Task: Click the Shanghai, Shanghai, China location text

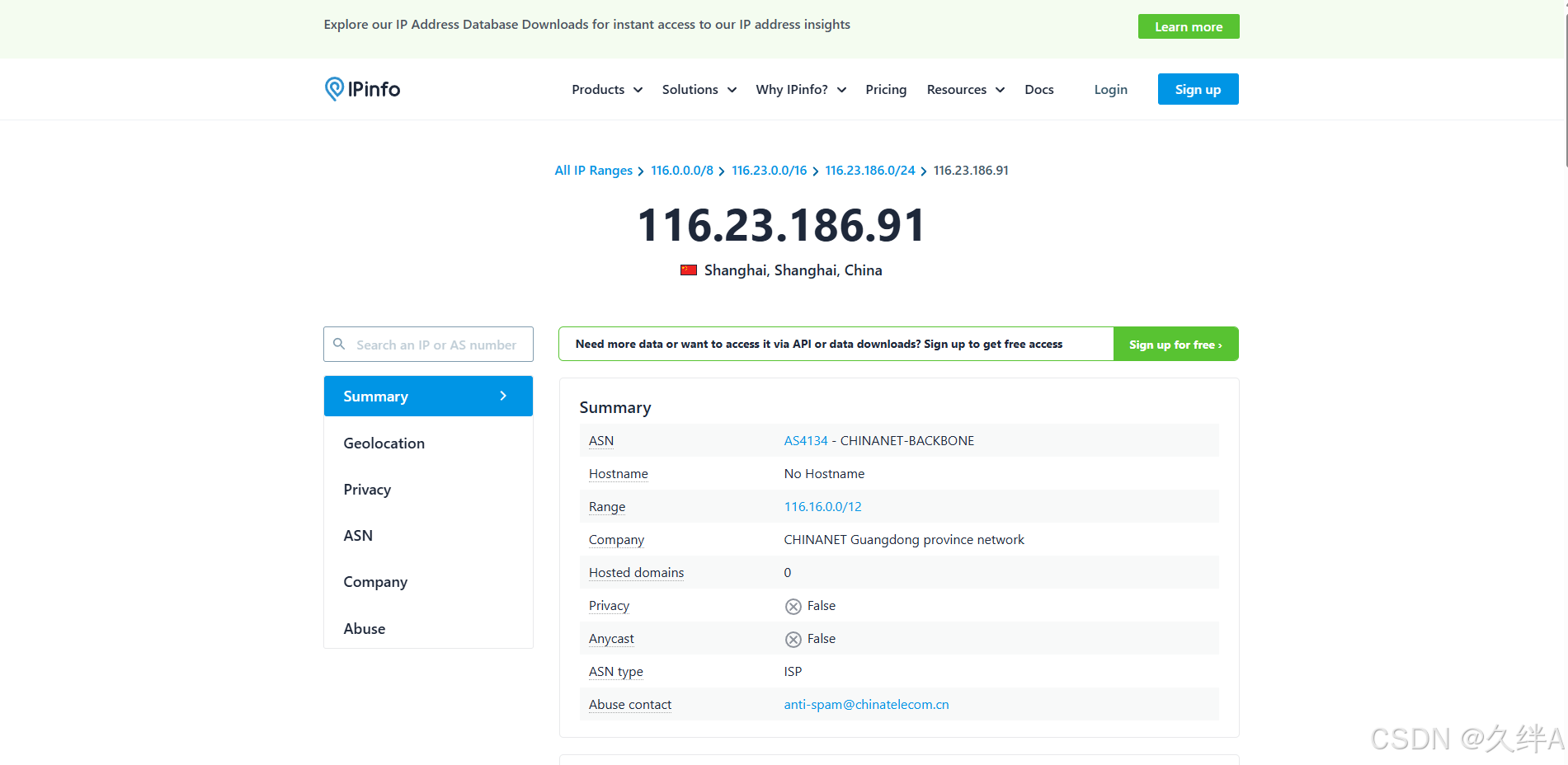Action: (793, 270)
